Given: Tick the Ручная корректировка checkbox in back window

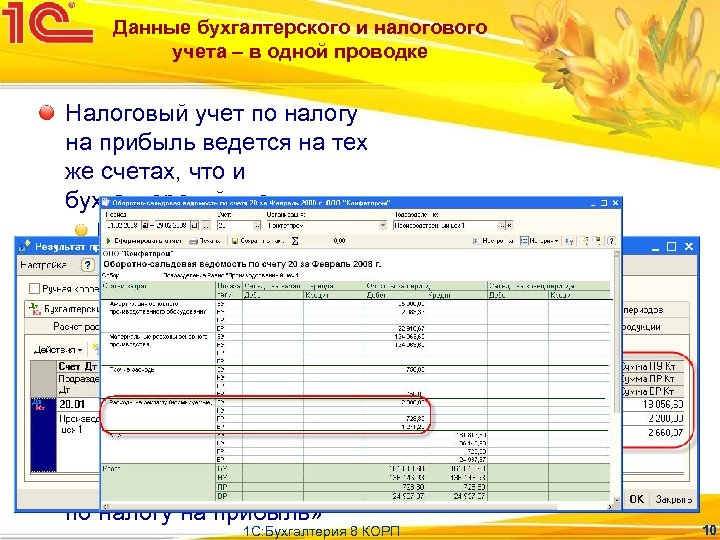Looking at the screenshot, I should [x=34, y=288].
